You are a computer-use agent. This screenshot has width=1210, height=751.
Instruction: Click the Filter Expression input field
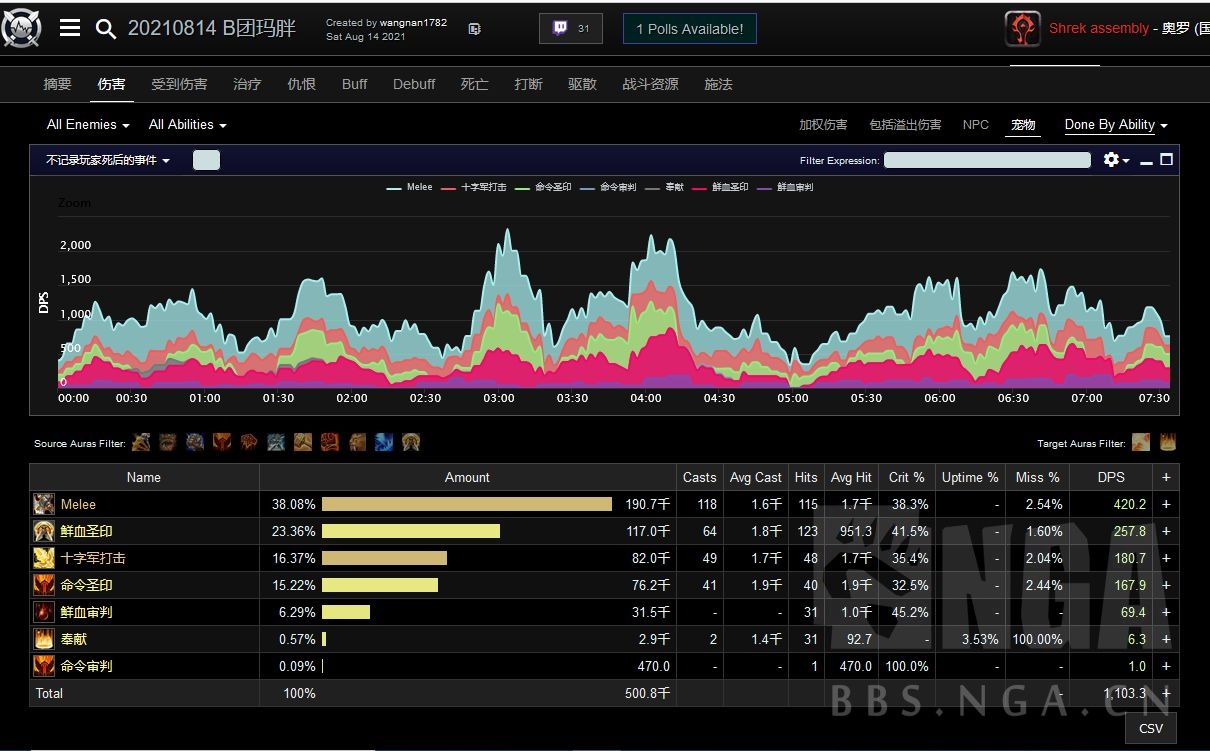tap(987, 160)
